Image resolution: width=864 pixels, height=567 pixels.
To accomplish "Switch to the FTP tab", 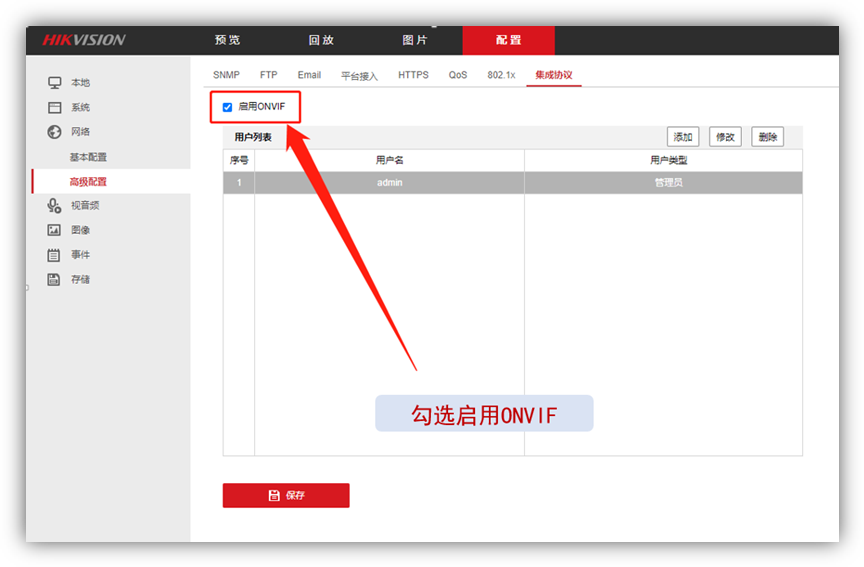I will [268, 75].
